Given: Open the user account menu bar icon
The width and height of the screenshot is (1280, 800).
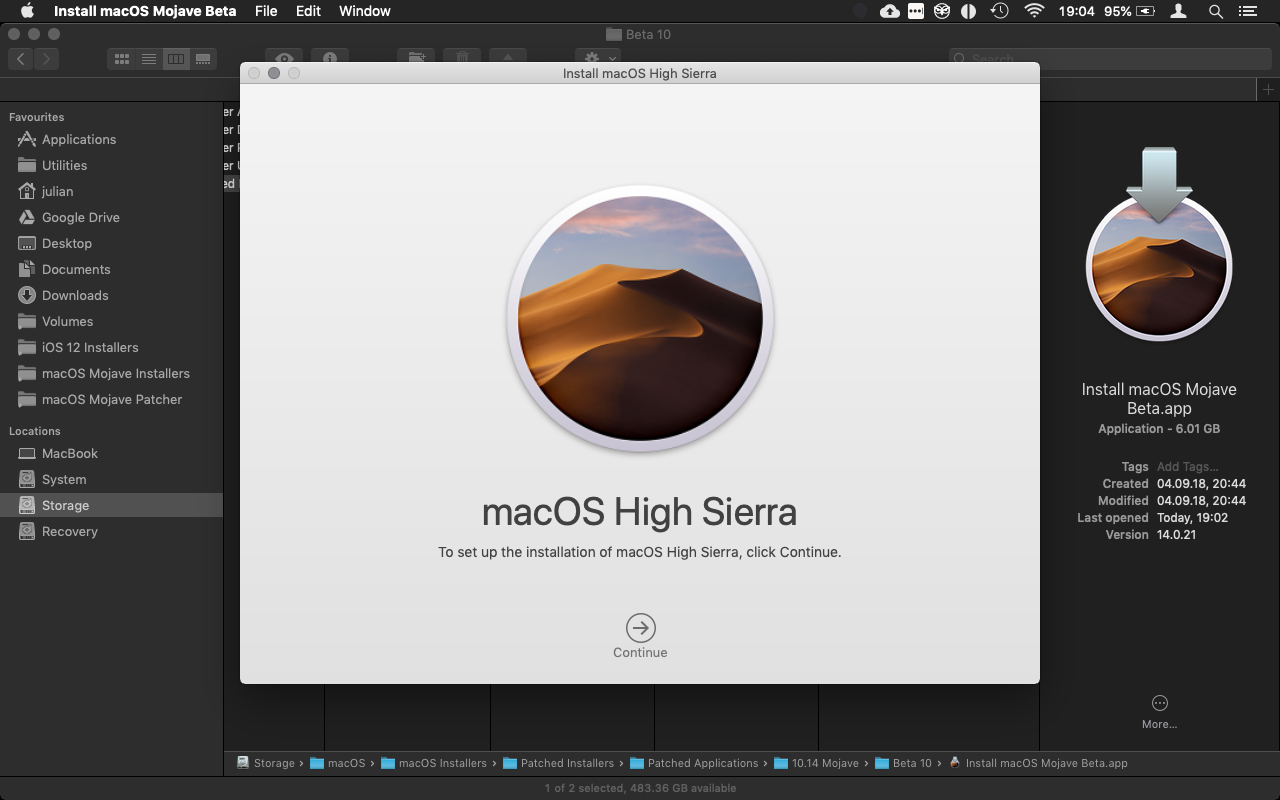Looking at the screenshot, I should coord(1179,11).
